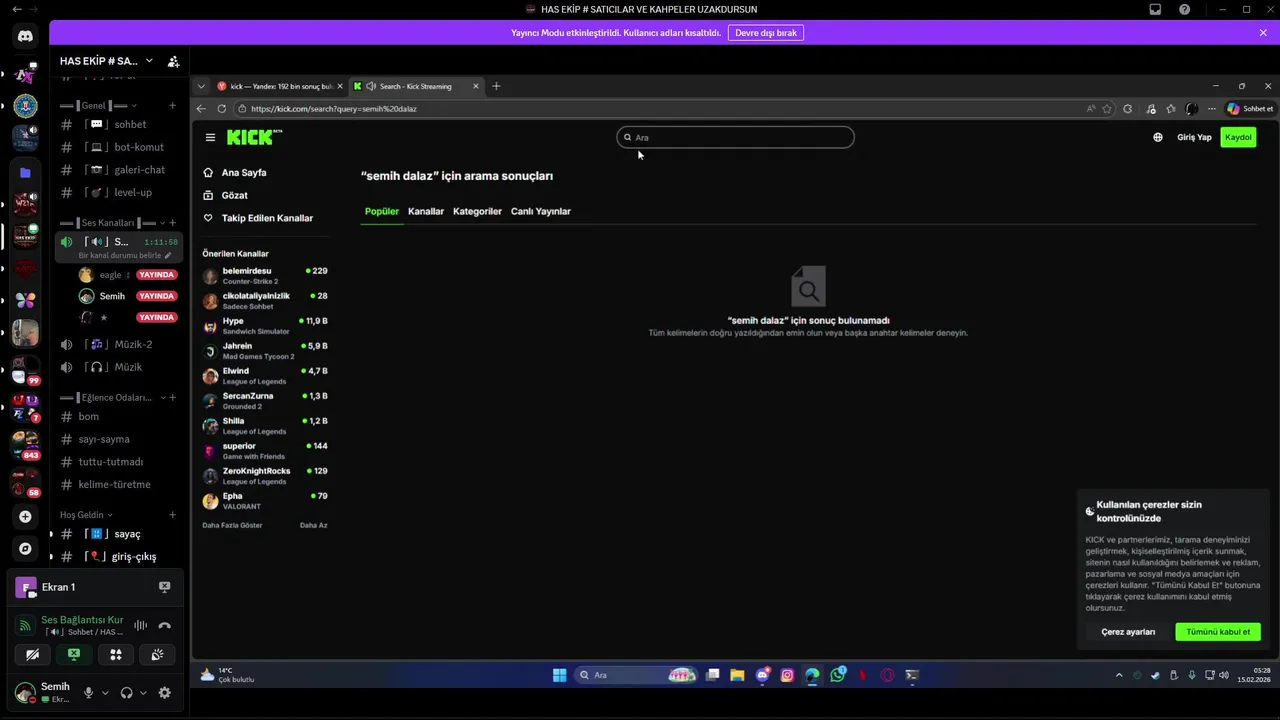
Task: Click Daha Az under channels
Action: point(313,525)
